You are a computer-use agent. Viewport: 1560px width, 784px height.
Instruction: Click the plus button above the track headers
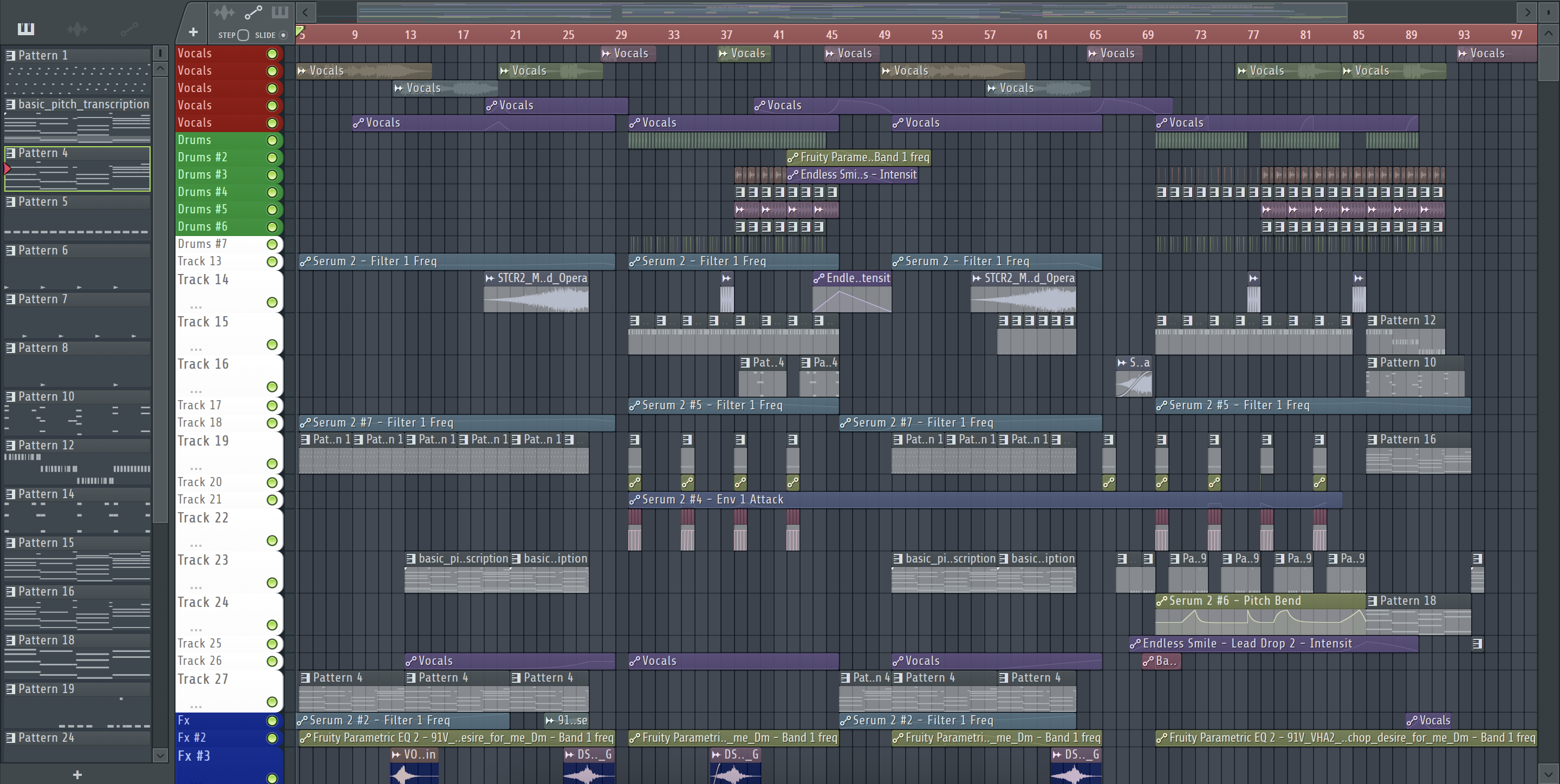pyautogui.click(x=193, y=32)
